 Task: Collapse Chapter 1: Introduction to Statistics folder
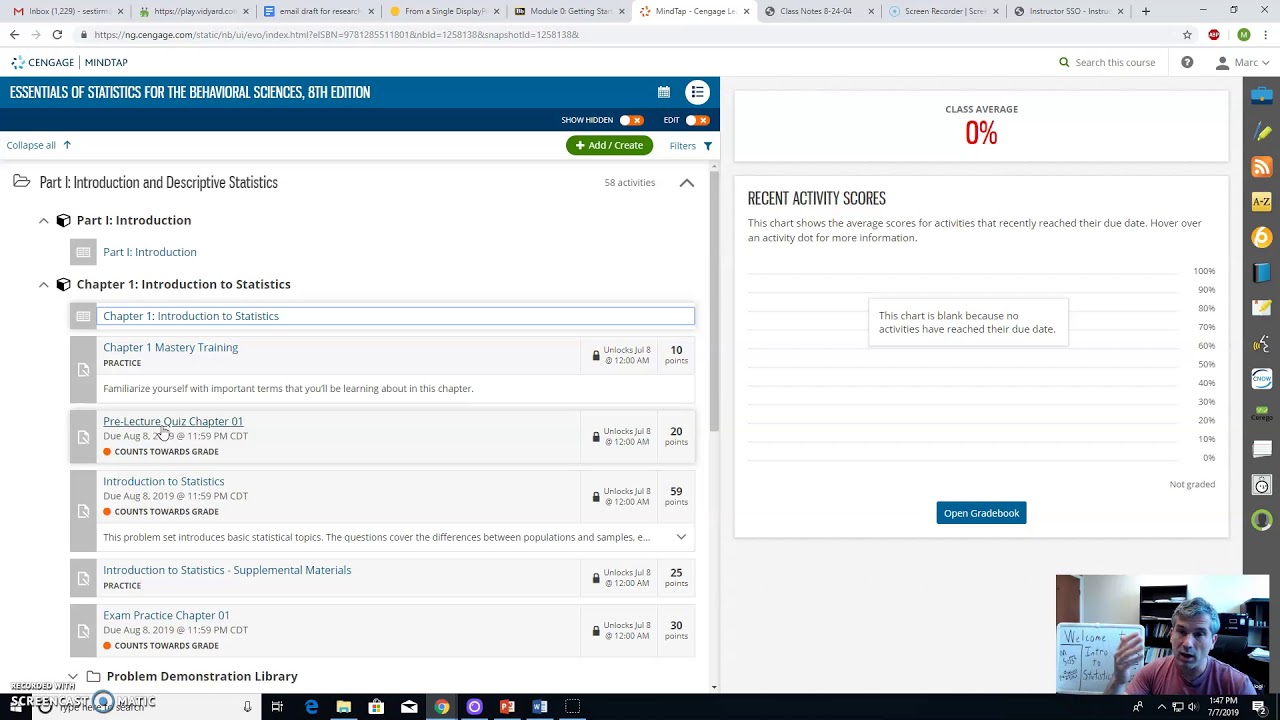pyautogui.click(x=44, y=284)
